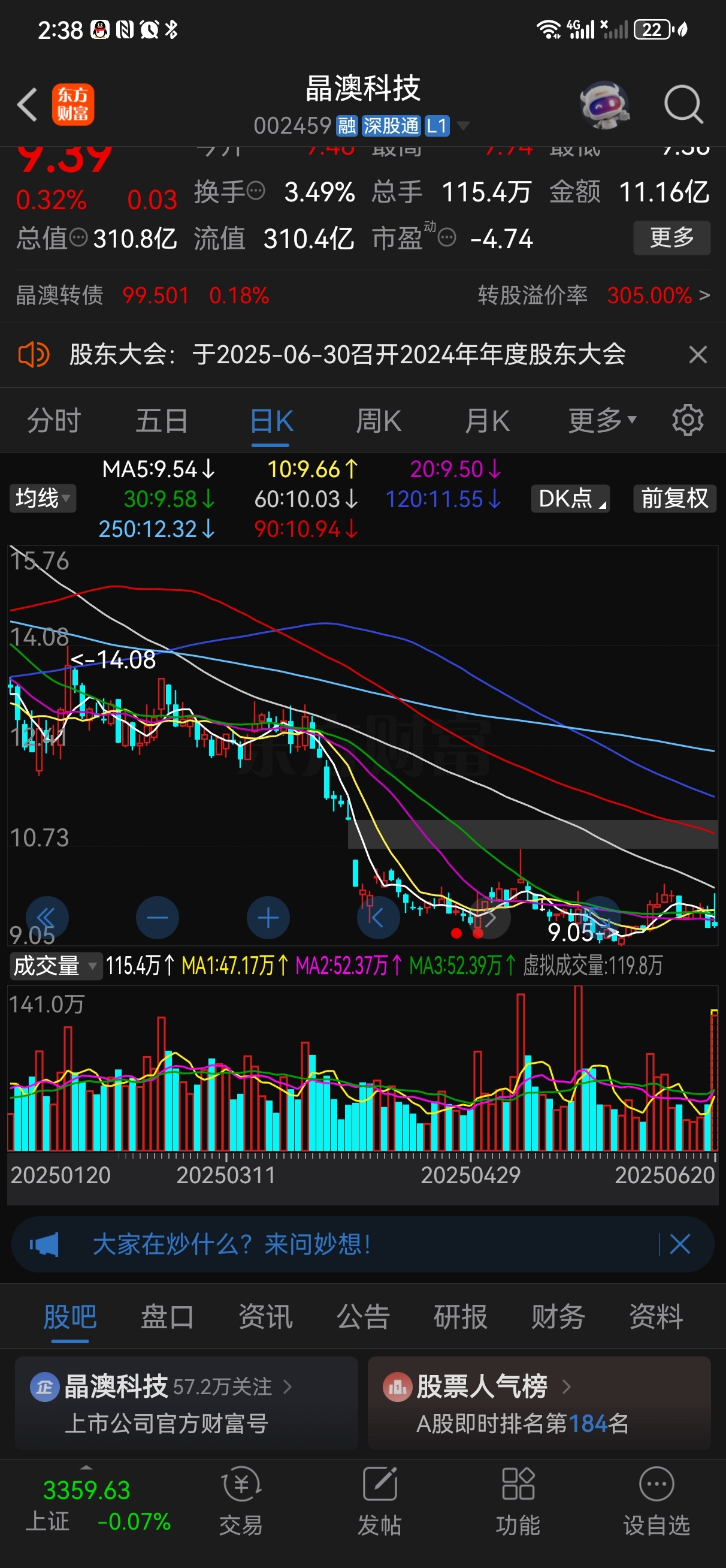This screenshot has width=726, height=1568.
Task: Tap the 120:11.55 moving average value
Action: [443, 499]
